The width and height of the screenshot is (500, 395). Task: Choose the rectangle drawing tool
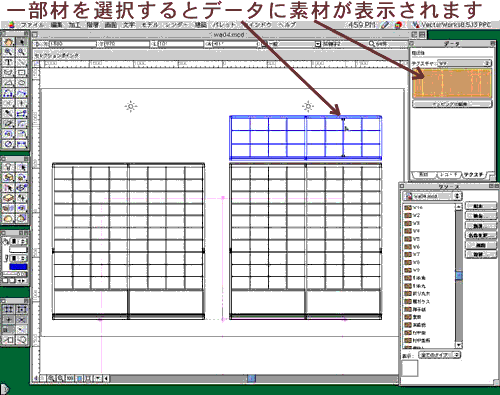[x=22, y=73]
